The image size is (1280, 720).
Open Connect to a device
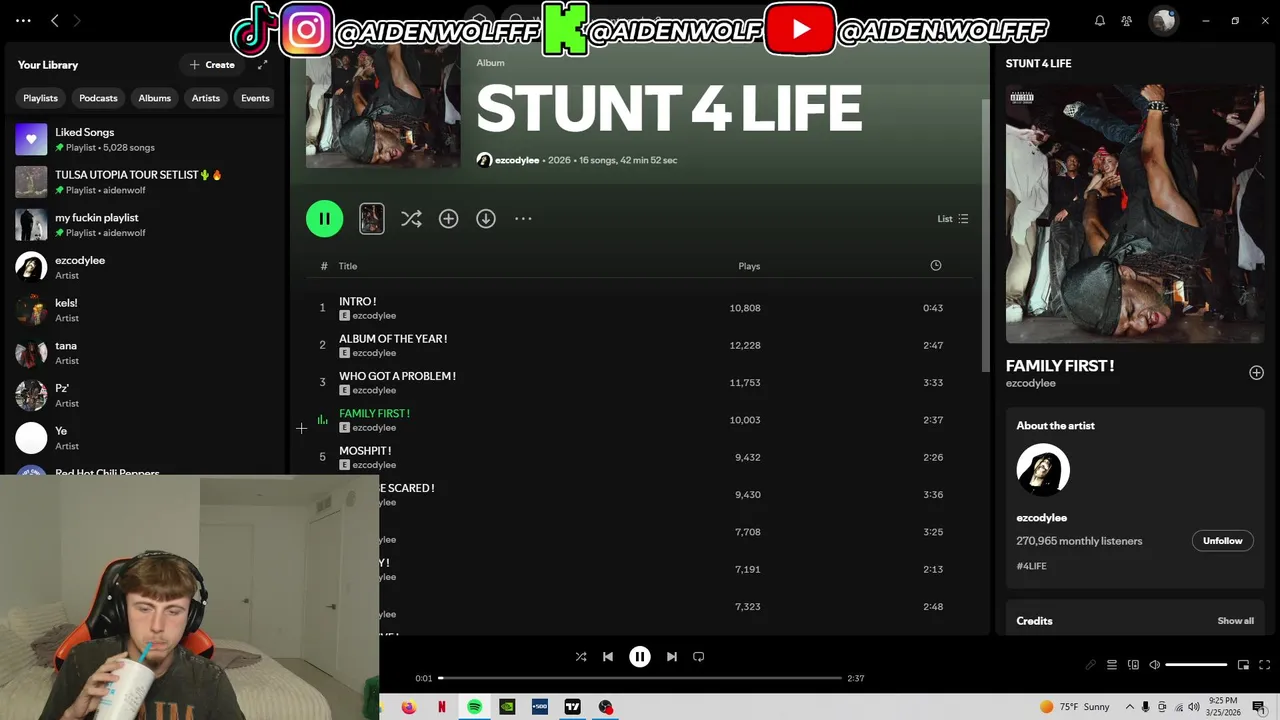tap(1133, 665)
